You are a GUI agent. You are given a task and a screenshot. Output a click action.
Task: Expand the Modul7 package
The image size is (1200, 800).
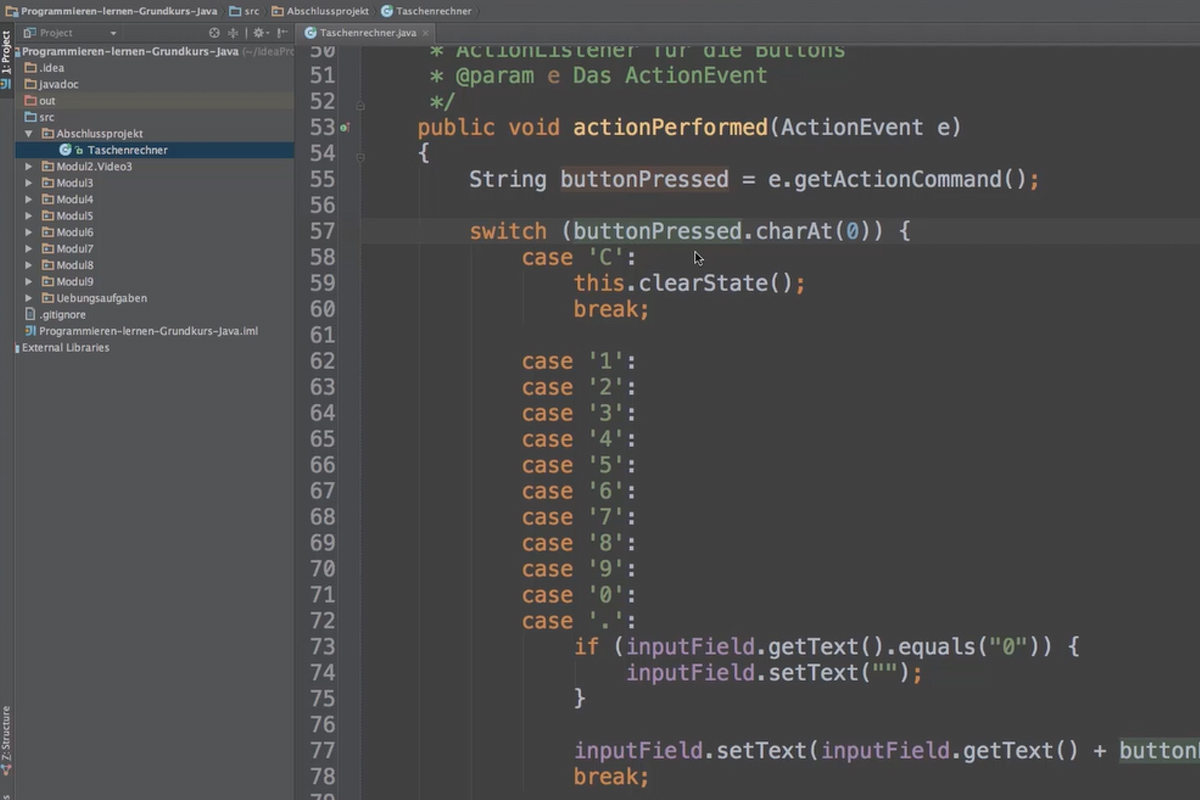[x=29, y=249]
